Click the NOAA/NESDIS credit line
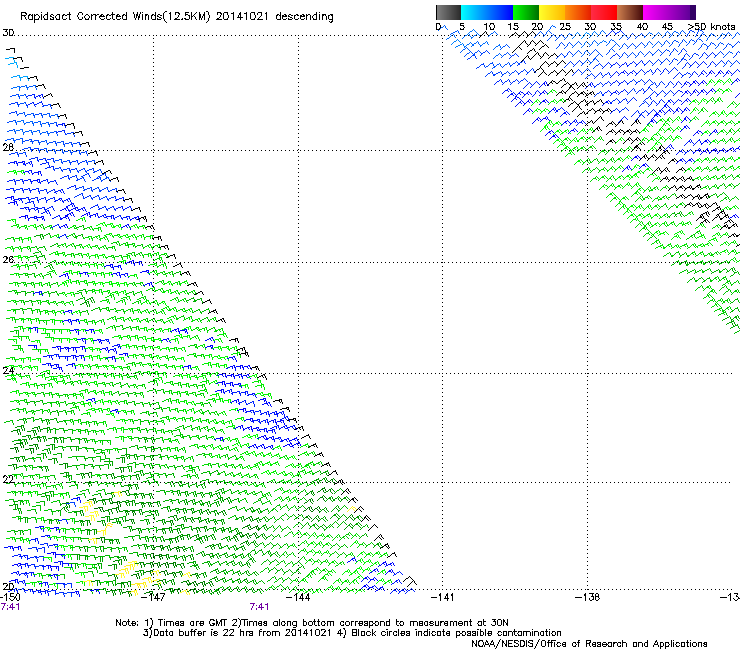The width and height of the screenshot is (740, 650). pos(589,643)
